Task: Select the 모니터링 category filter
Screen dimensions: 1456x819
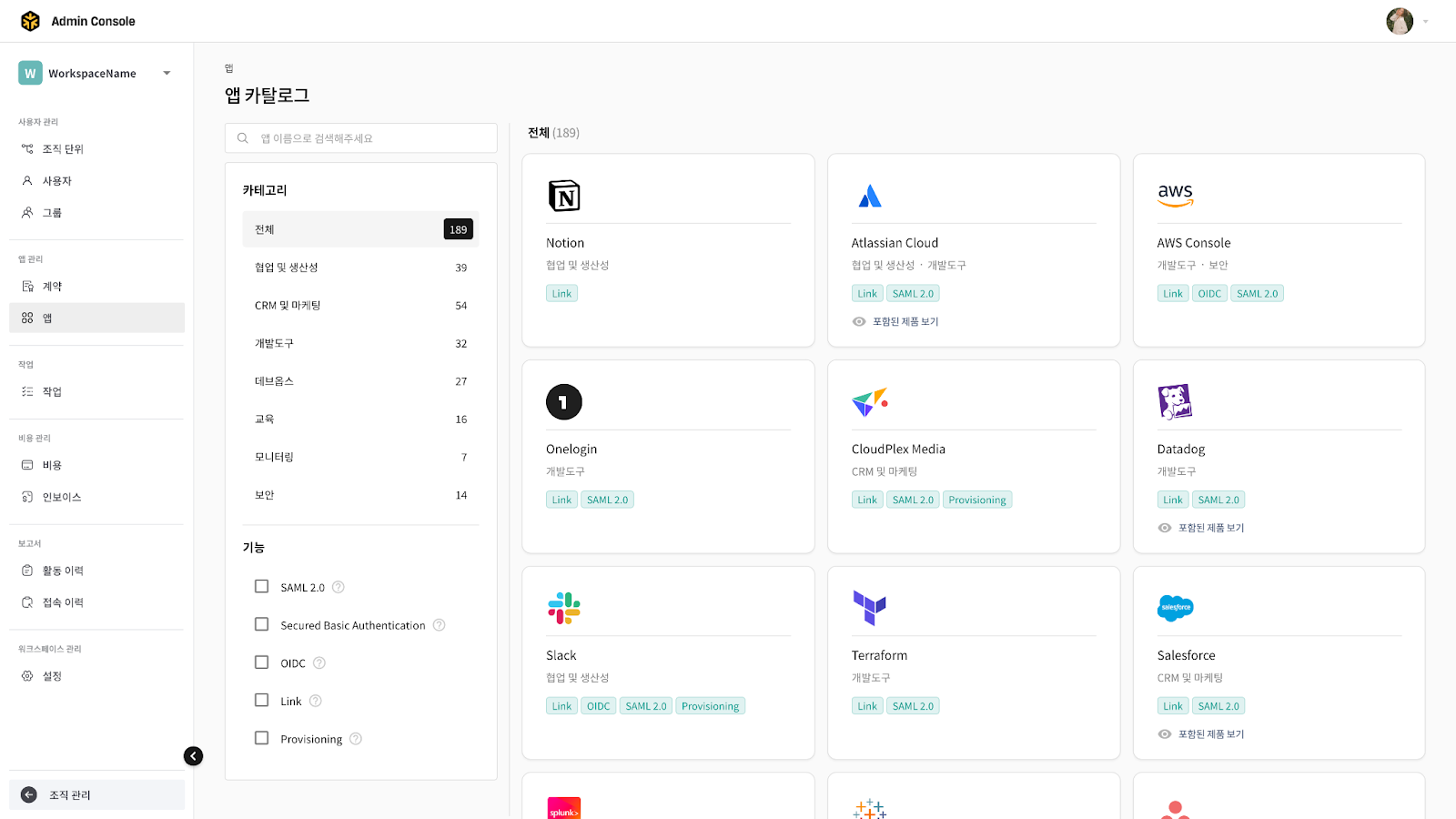Action: 360,457
